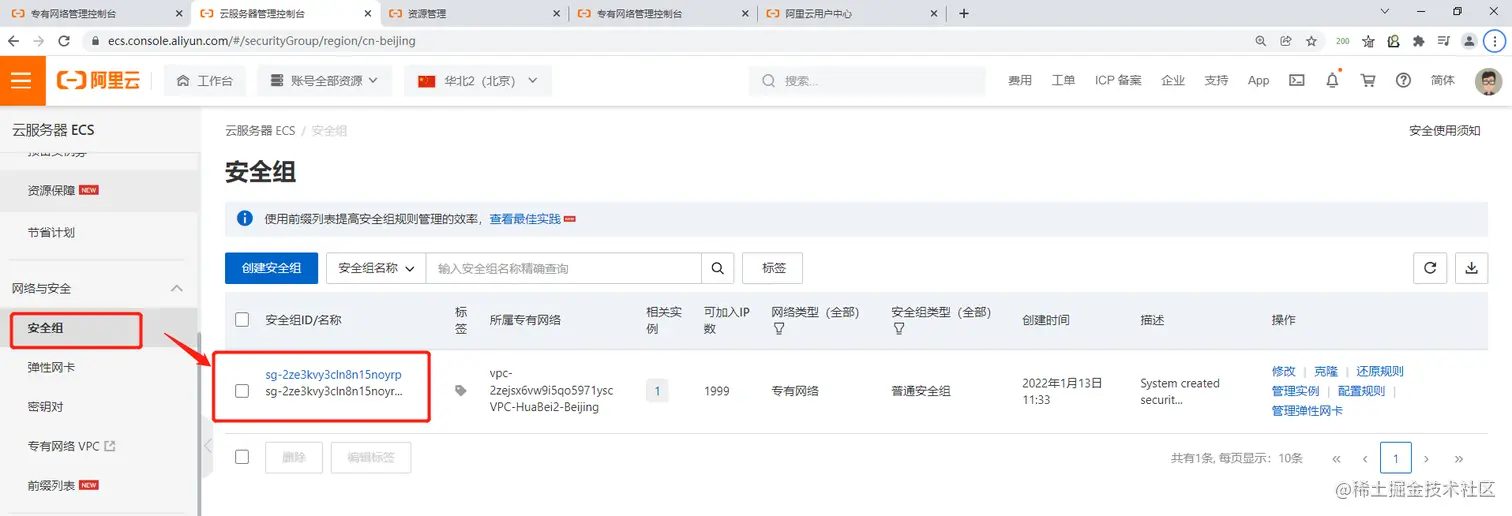Open a new browser tab
This screenshot has height=516, width=1512.
click(964, 13)
